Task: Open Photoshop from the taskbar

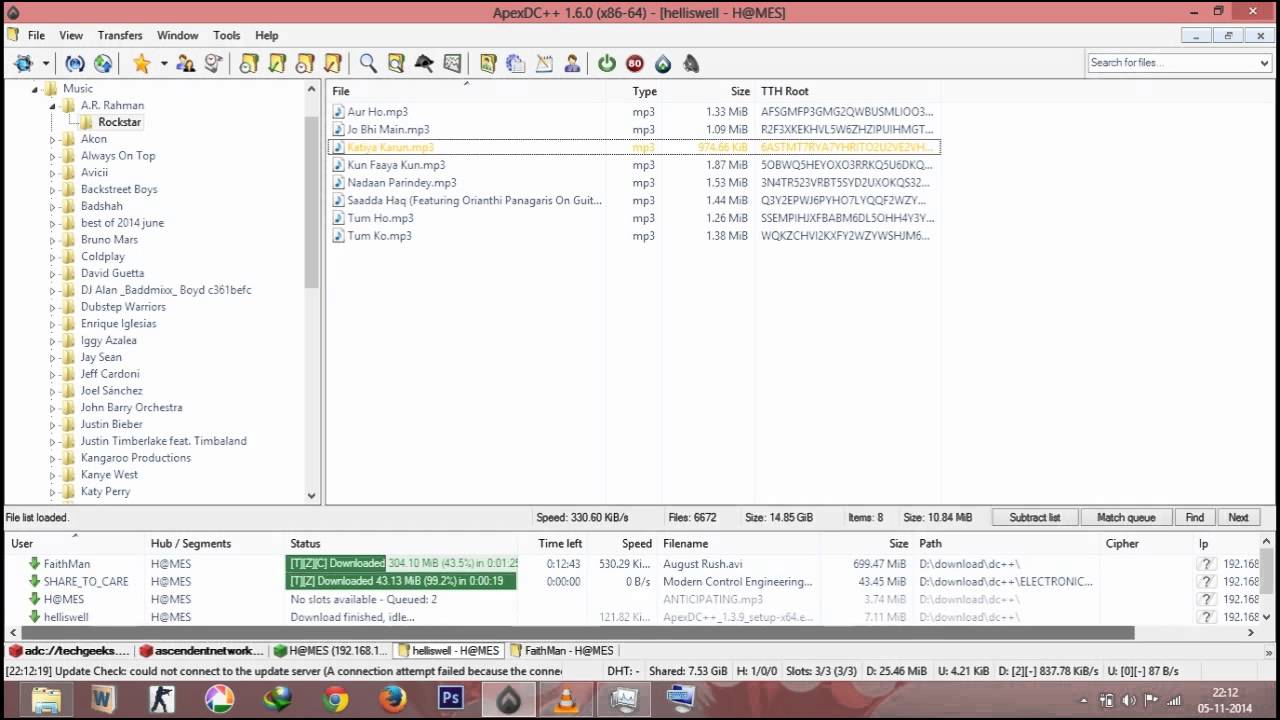Action: [x=451, y=698]
